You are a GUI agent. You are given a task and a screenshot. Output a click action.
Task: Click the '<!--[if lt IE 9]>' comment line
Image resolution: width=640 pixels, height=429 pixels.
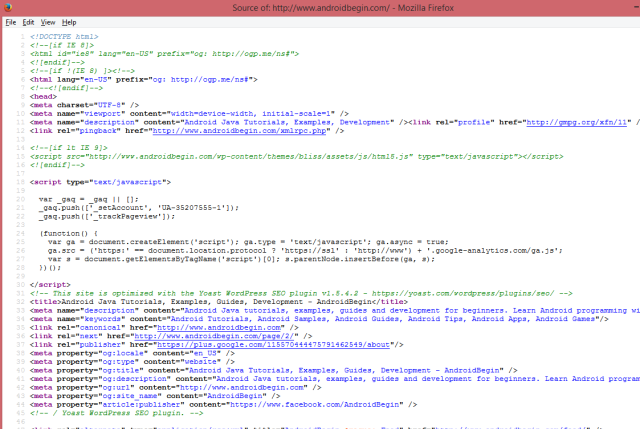click(x=69, y=148)
